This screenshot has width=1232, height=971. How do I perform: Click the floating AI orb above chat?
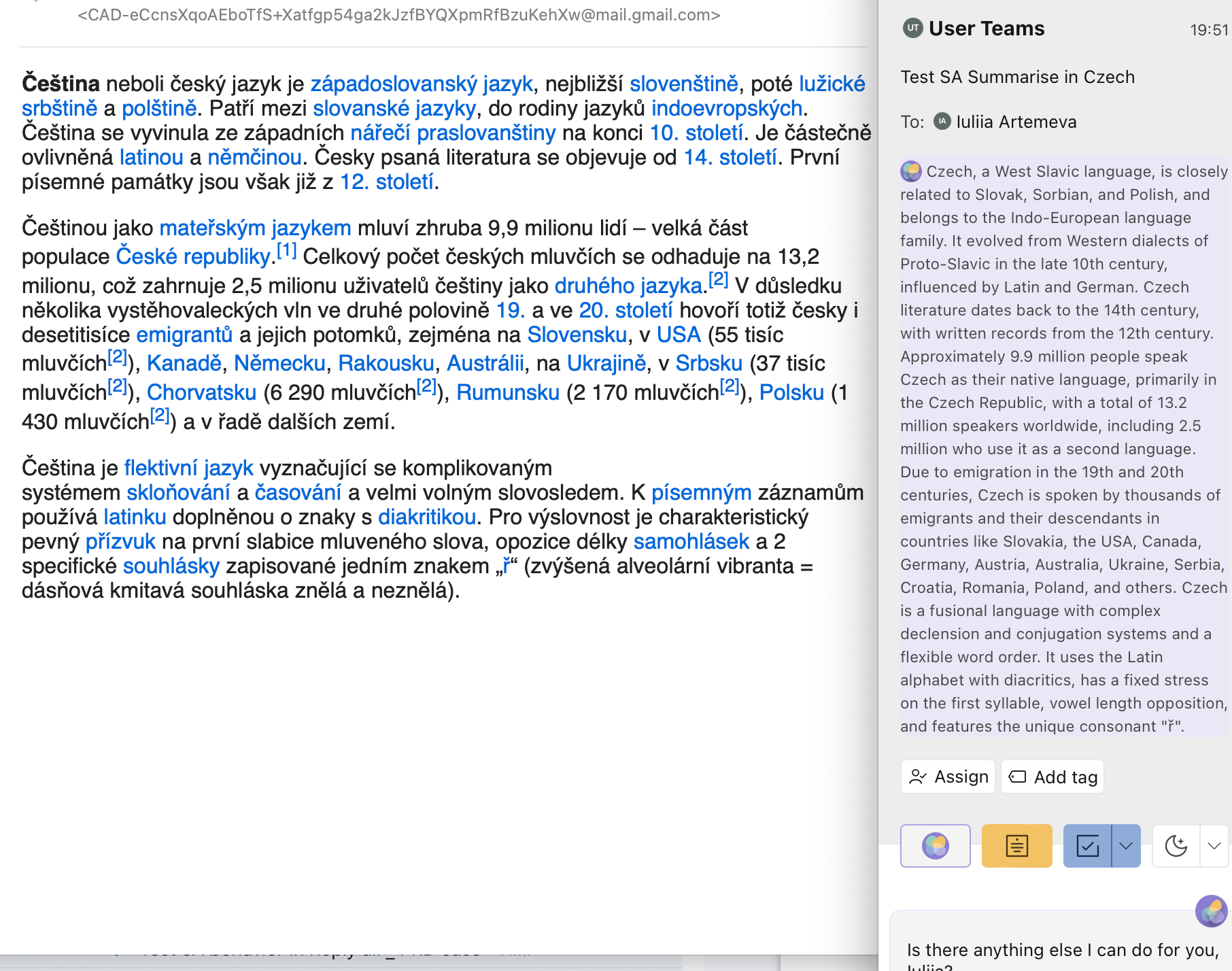(1212, 911)
